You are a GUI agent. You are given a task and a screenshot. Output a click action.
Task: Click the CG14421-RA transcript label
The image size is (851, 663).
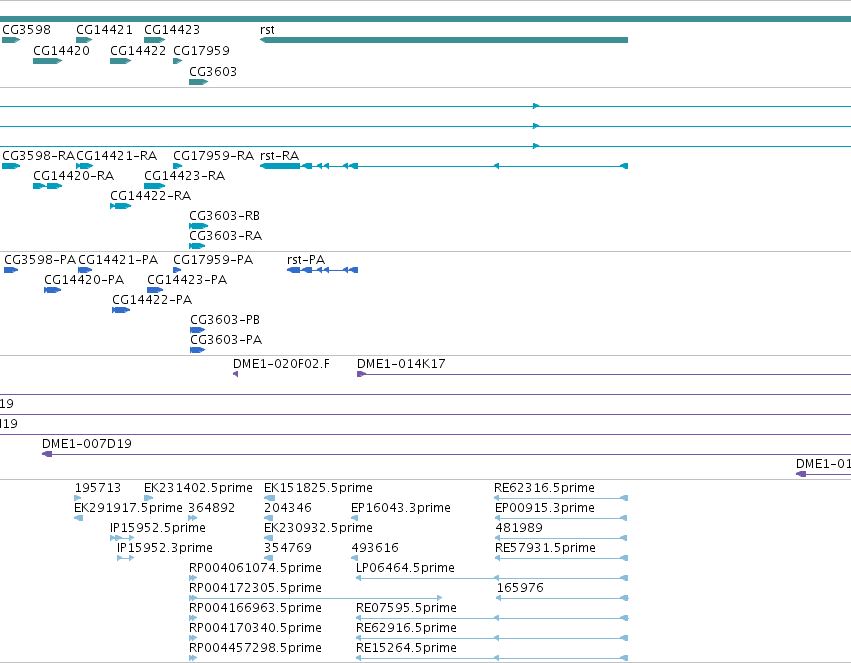click(116, 156)
